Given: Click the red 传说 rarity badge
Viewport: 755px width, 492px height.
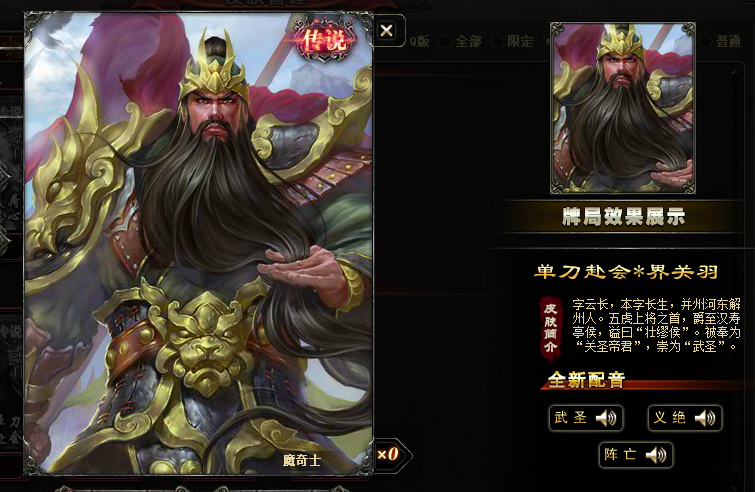Looking at the screenshot, I should point(325,40).
